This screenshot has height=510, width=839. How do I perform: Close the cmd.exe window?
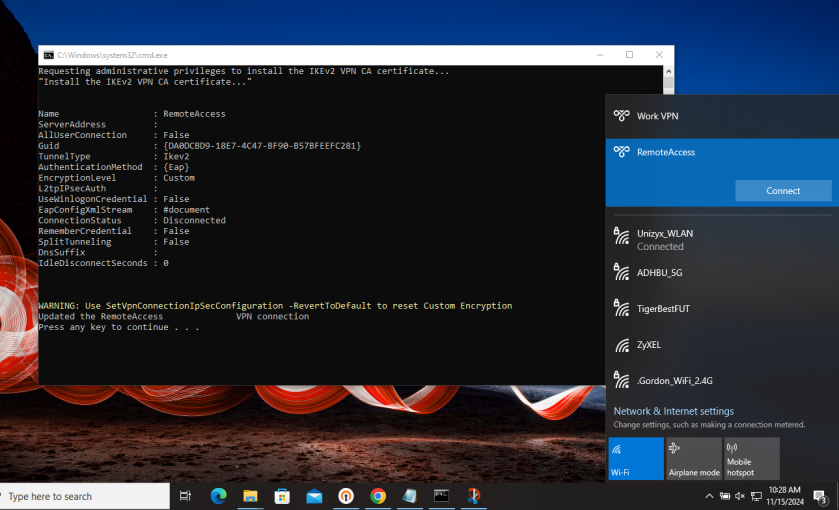[x=659, y=55]
